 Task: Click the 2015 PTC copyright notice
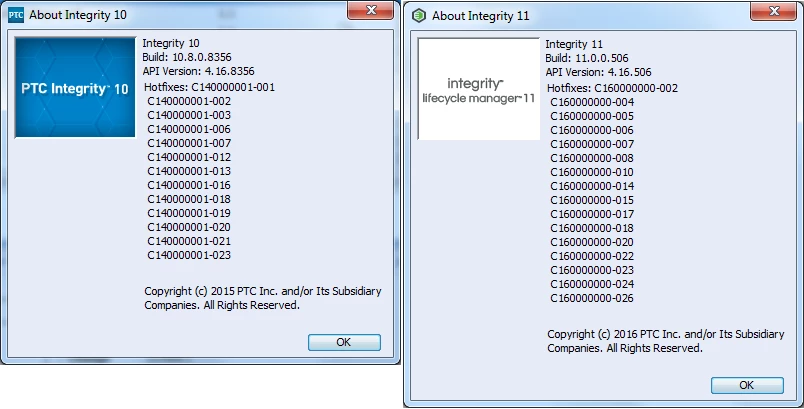click(263, 298)
